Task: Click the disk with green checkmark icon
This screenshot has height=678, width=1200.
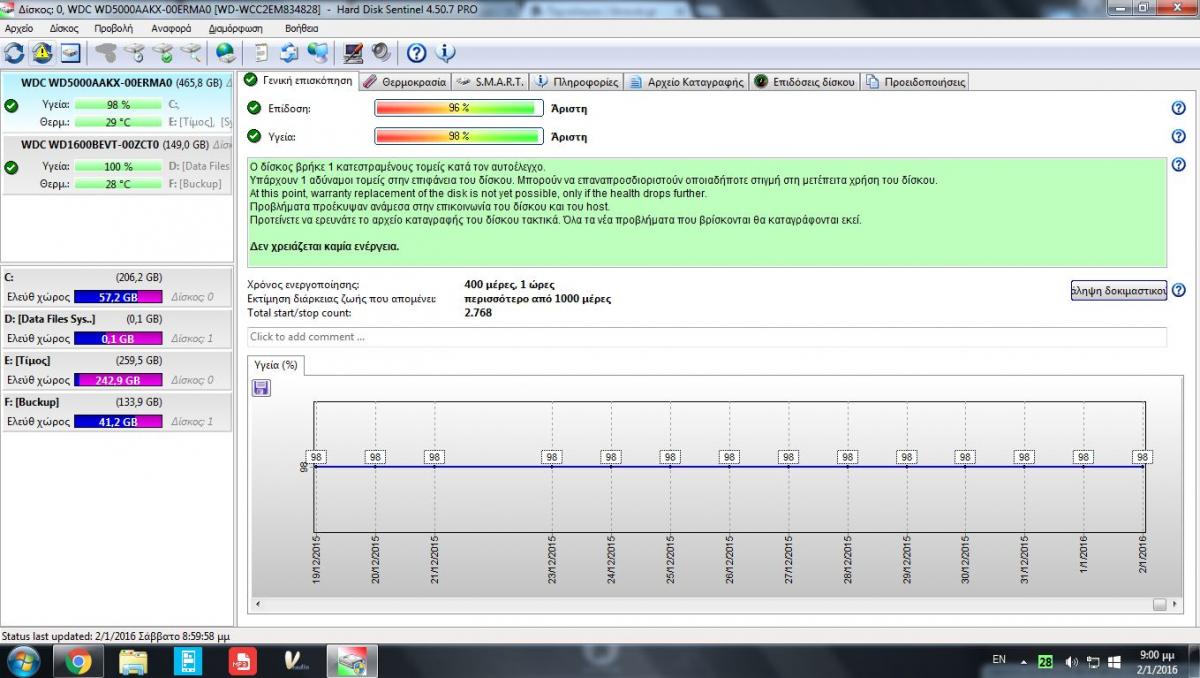Action: point(162,52)
